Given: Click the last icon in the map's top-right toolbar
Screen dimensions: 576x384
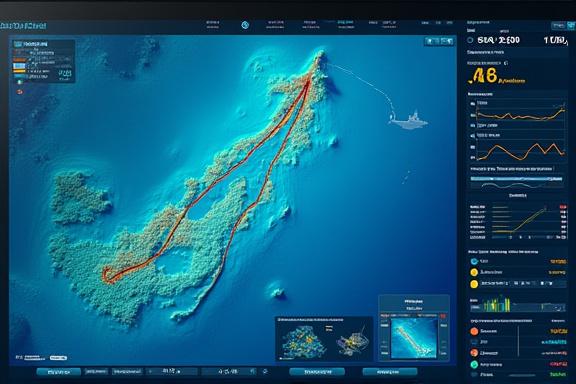Looking at the screenshot, I should 450,41.
